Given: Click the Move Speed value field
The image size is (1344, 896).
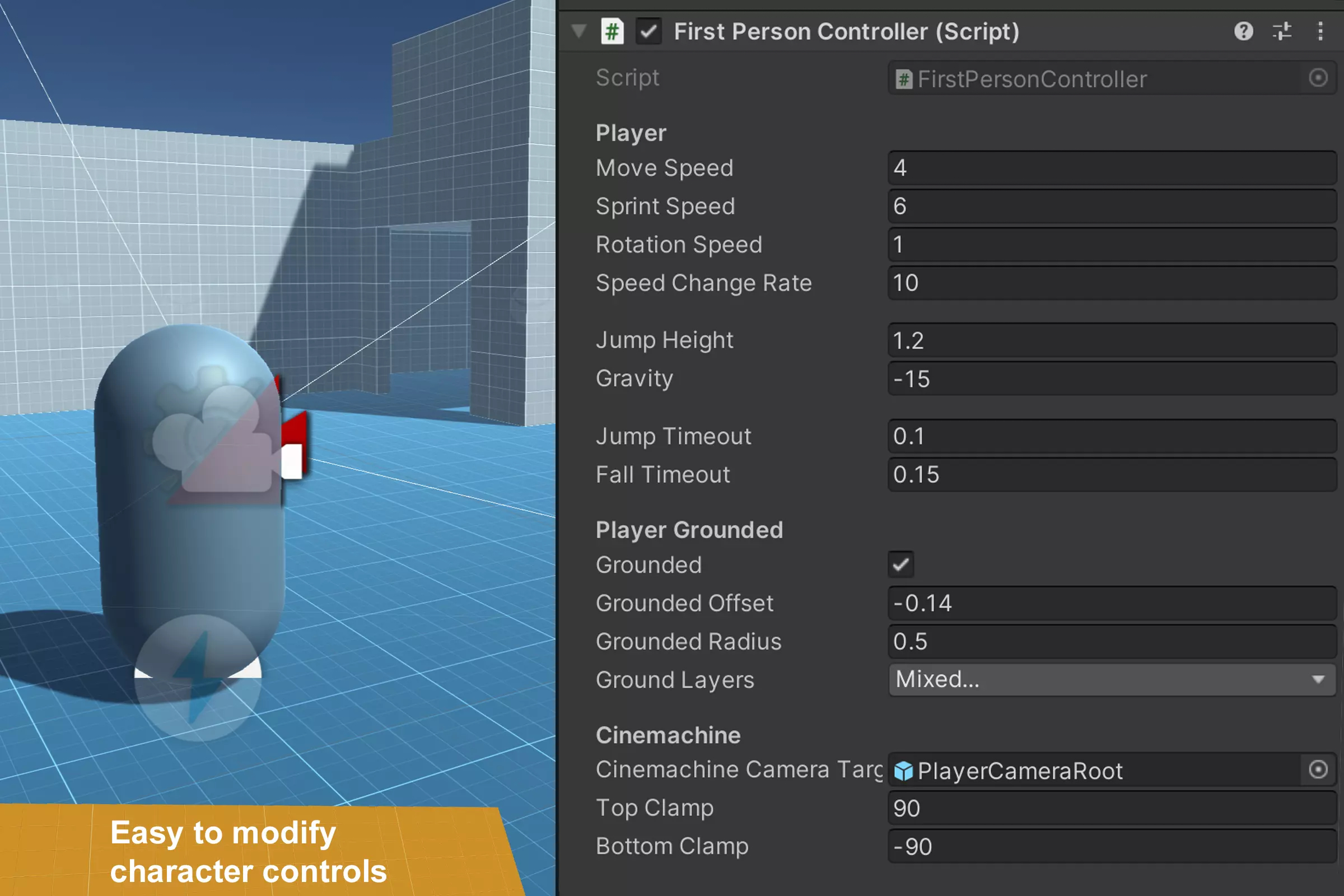Looking at the screenshot, I should point(1112,168).
